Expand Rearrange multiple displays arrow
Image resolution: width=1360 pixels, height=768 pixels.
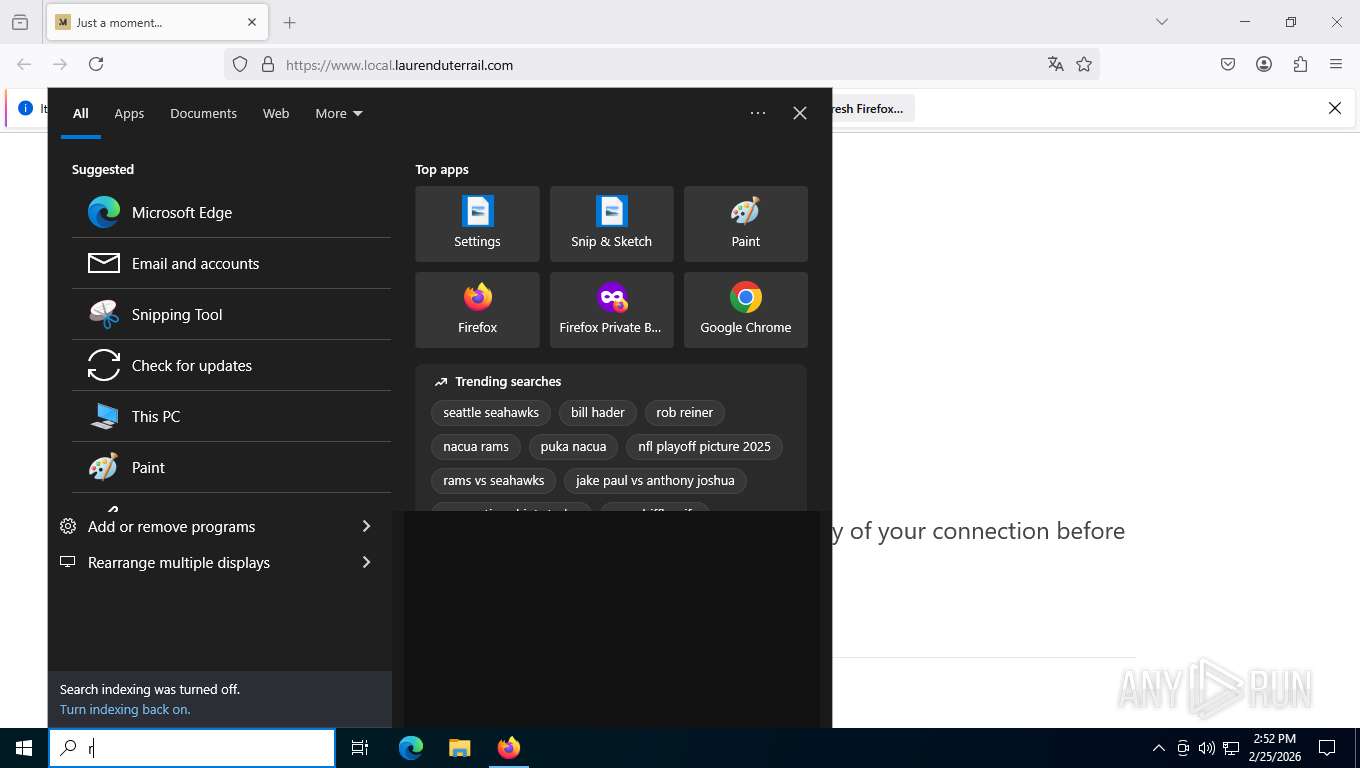(x=366, y=562)
